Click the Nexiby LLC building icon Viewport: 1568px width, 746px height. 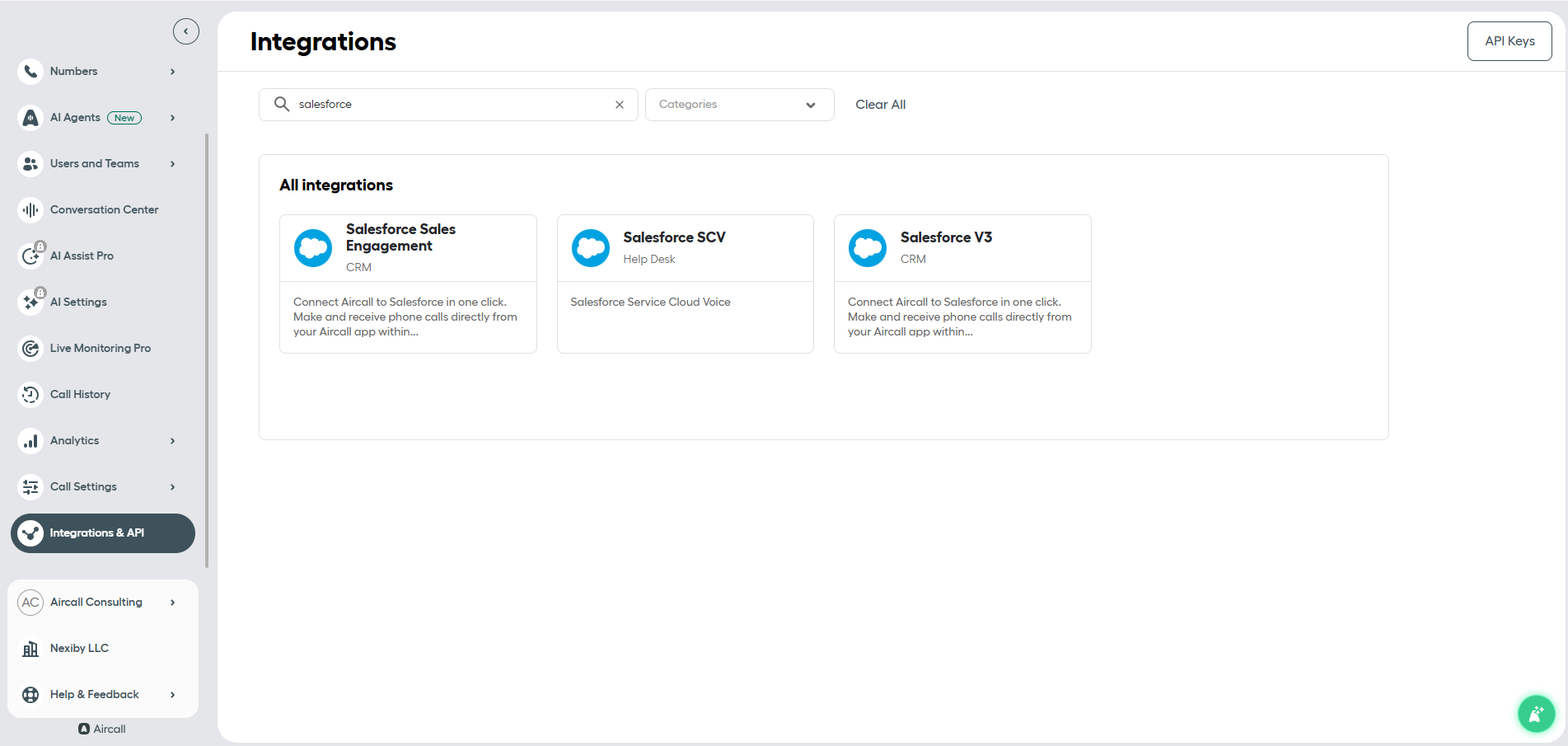click(x=30, y=649)
